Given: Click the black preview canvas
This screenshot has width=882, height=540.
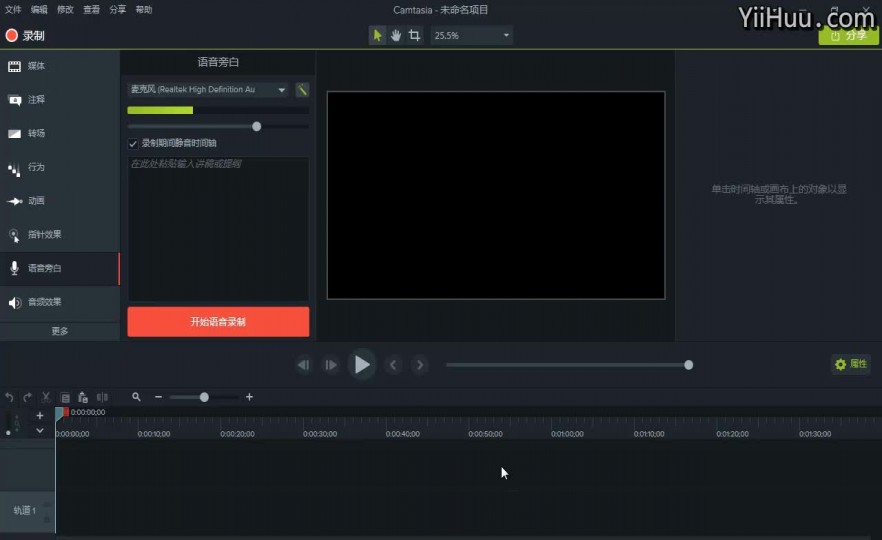Looking at the screenshot, I should (x=496, y=195).
